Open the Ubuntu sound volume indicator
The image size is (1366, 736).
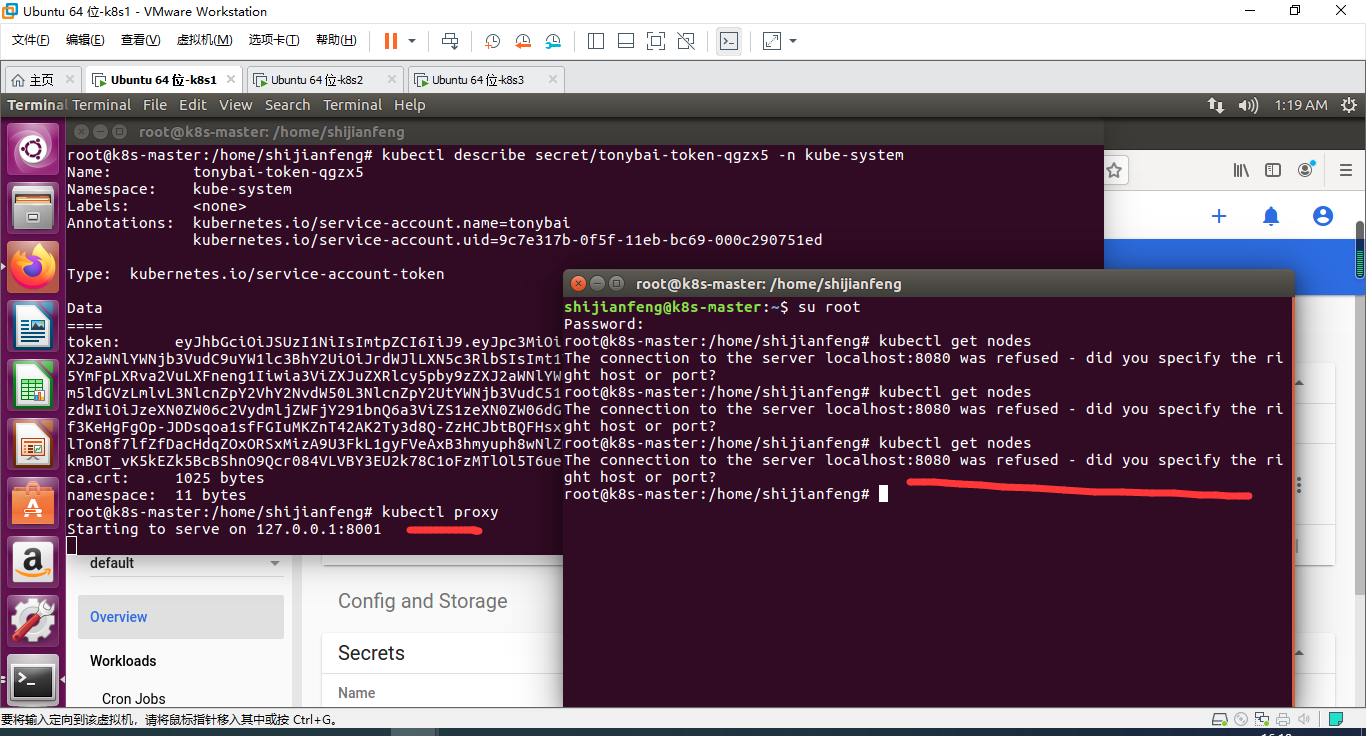pos(1248,105)
